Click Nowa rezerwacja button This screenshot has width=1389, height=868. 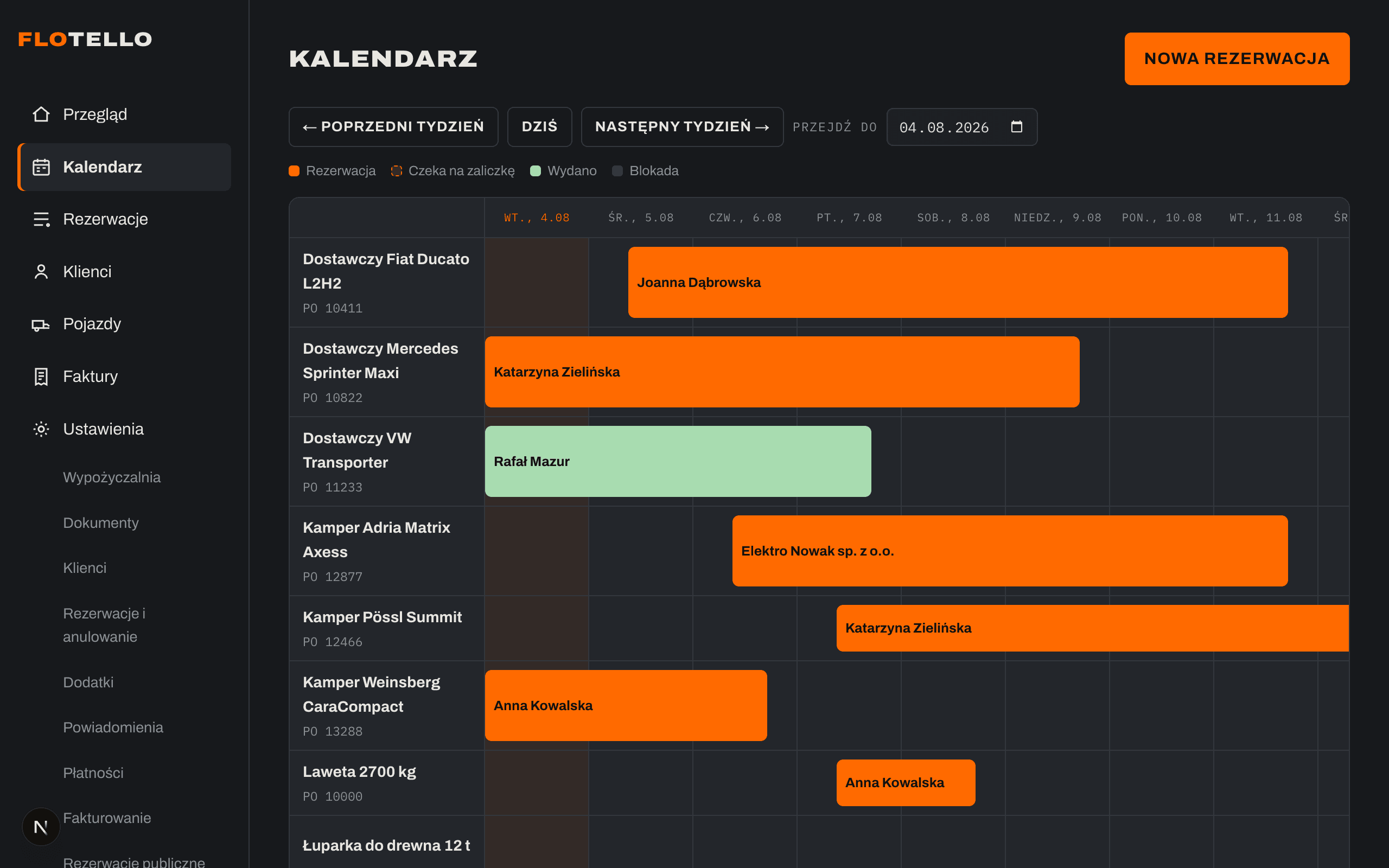pyautogui.click(x=1237, y=59)
